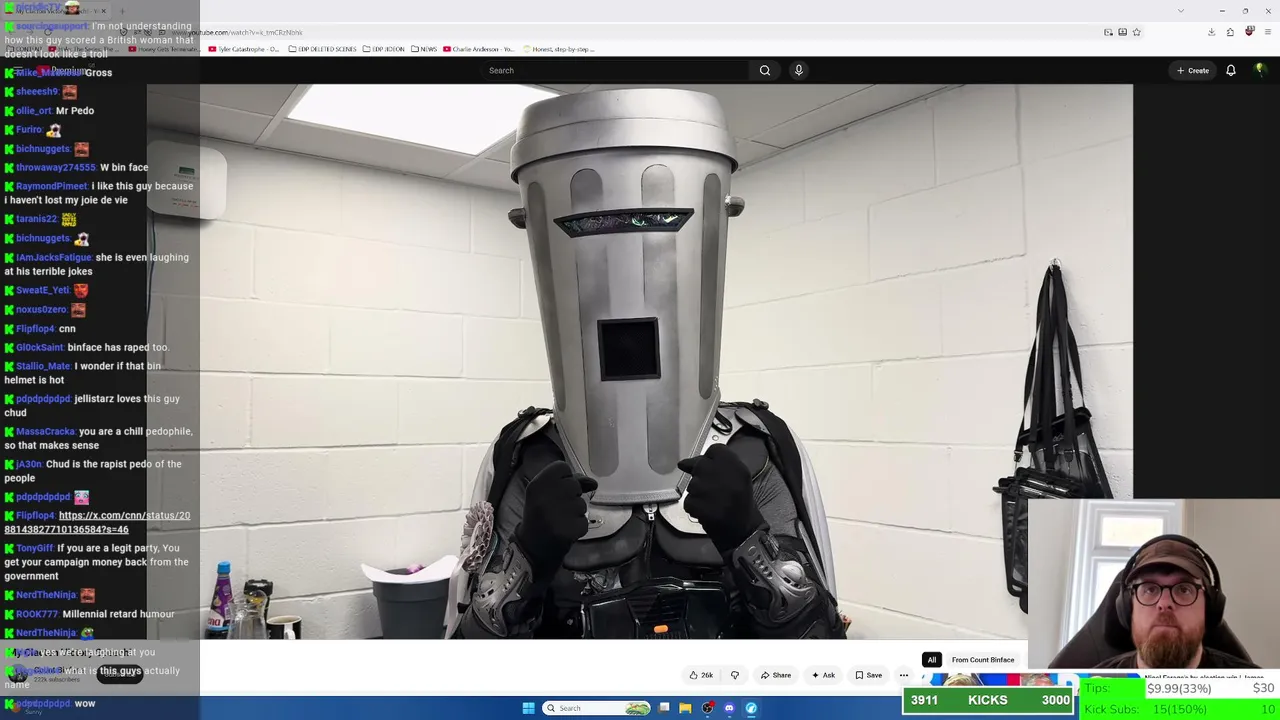Screen dimensions: 1280x720
Task: Click chat username noxus0zero
Action: pyautogui.click(x=43, y=309)
